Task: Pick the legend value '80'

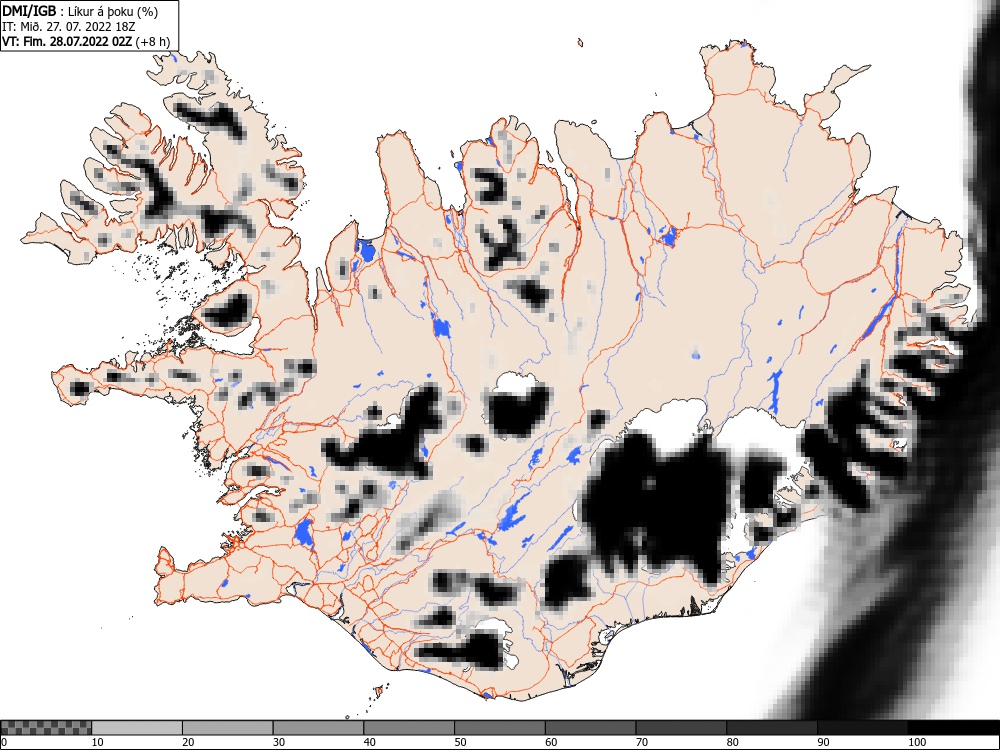Action: point(732,742)
